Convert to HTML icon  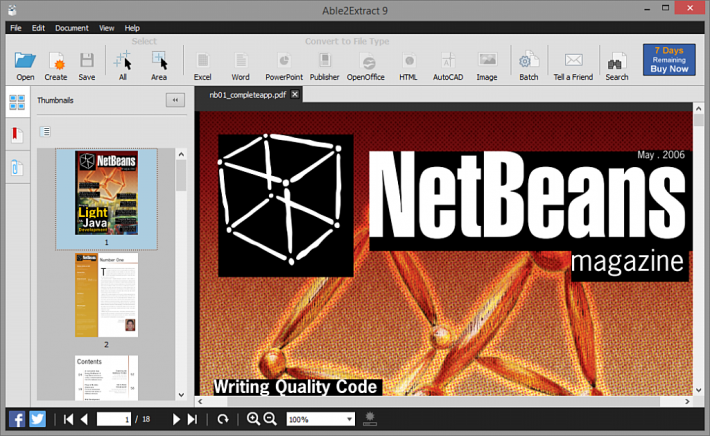click(x=408, y=60)
